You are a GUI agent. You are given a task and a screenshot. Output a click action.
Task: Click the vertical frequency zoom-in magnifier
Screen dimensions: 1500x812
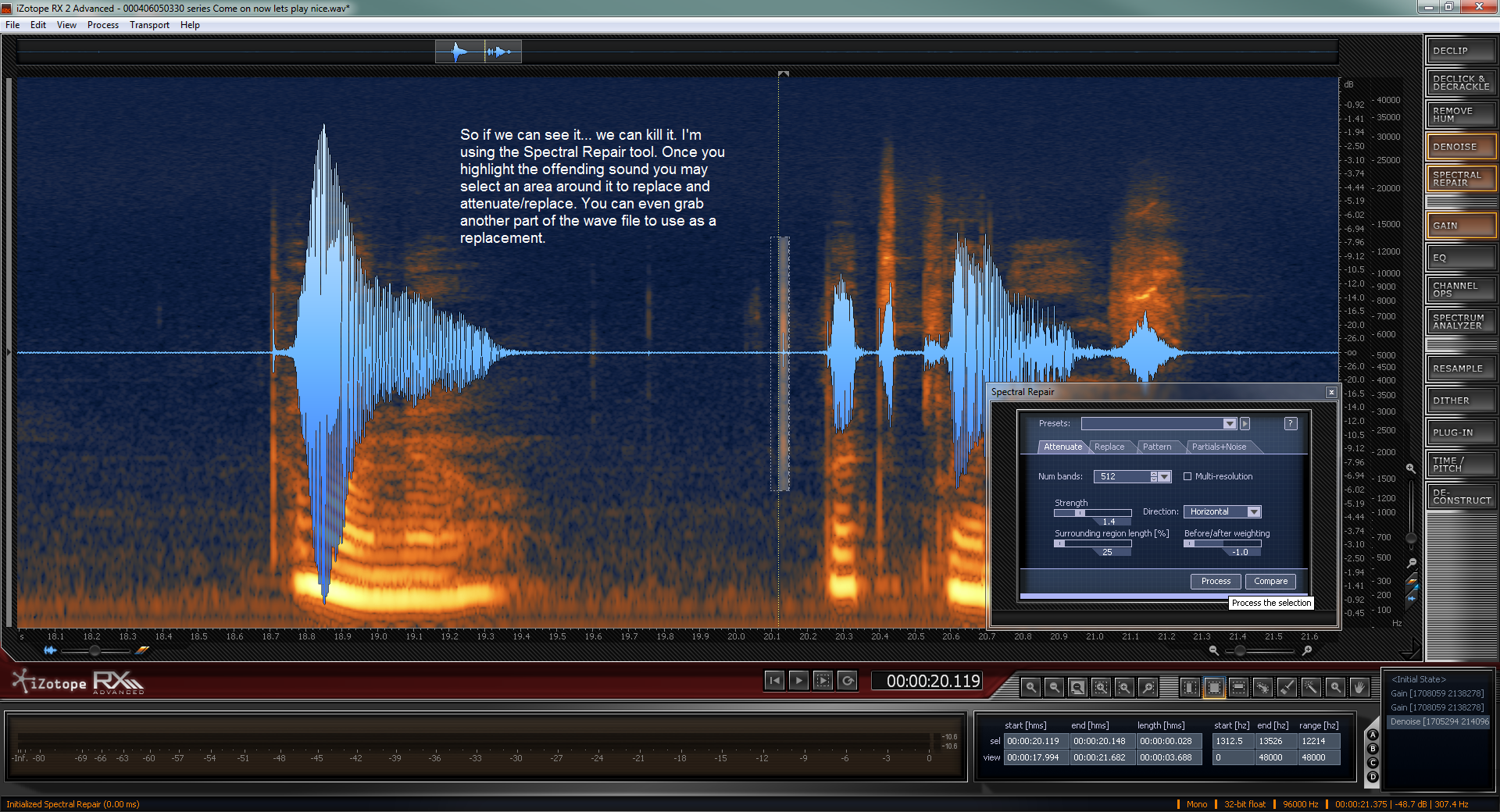(x=1411, y=468)
